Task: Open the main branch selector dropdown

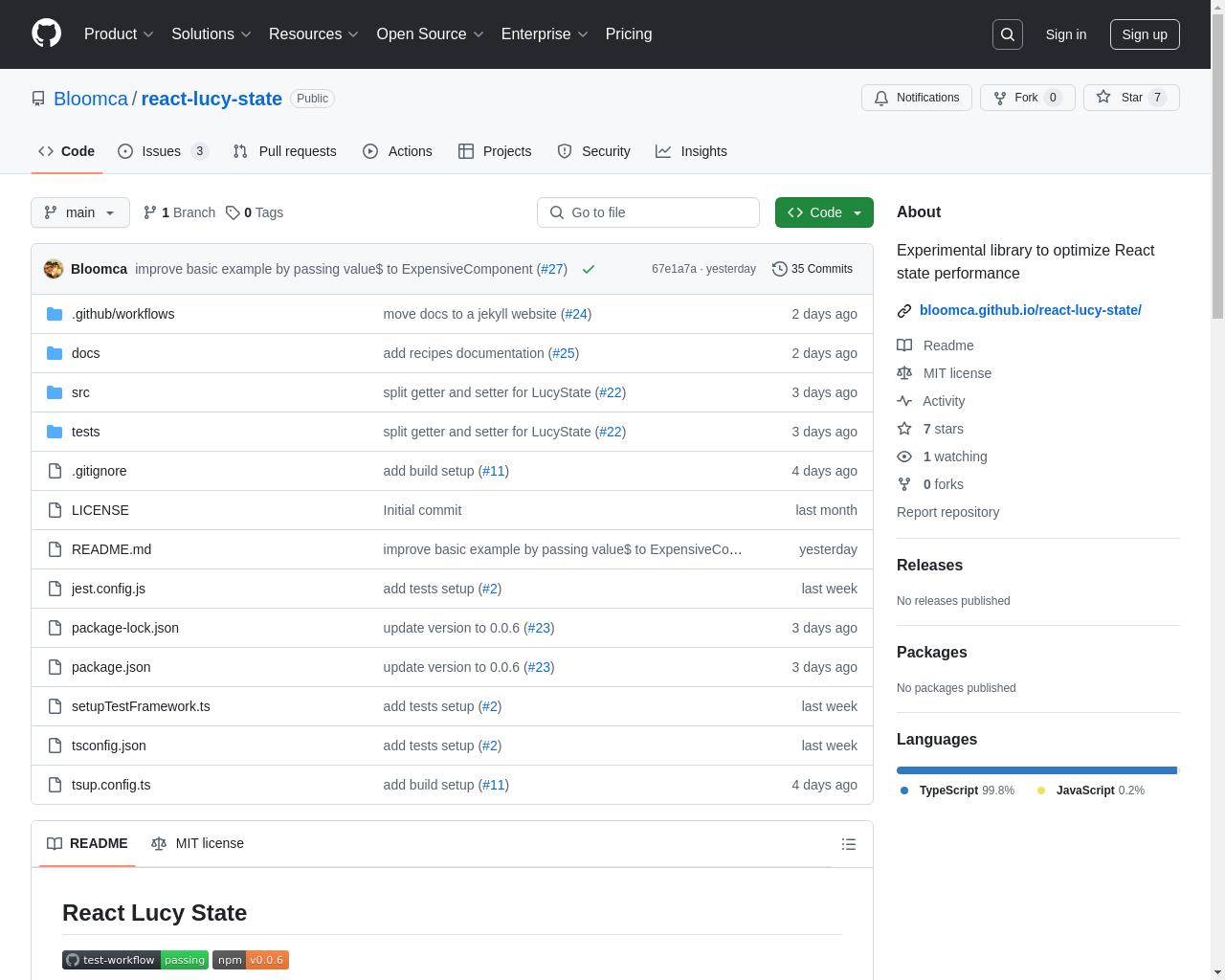Action: [80, 212]
